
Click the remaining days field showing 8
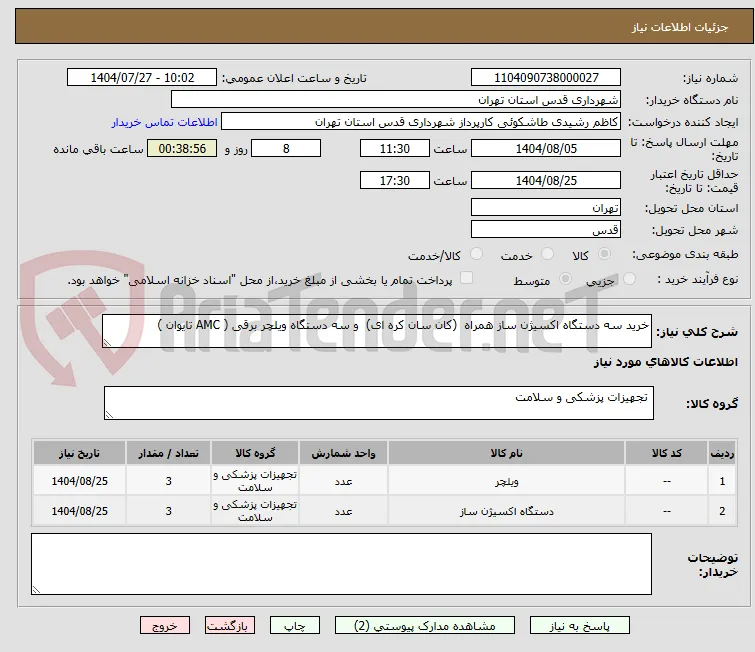[286, 148]
